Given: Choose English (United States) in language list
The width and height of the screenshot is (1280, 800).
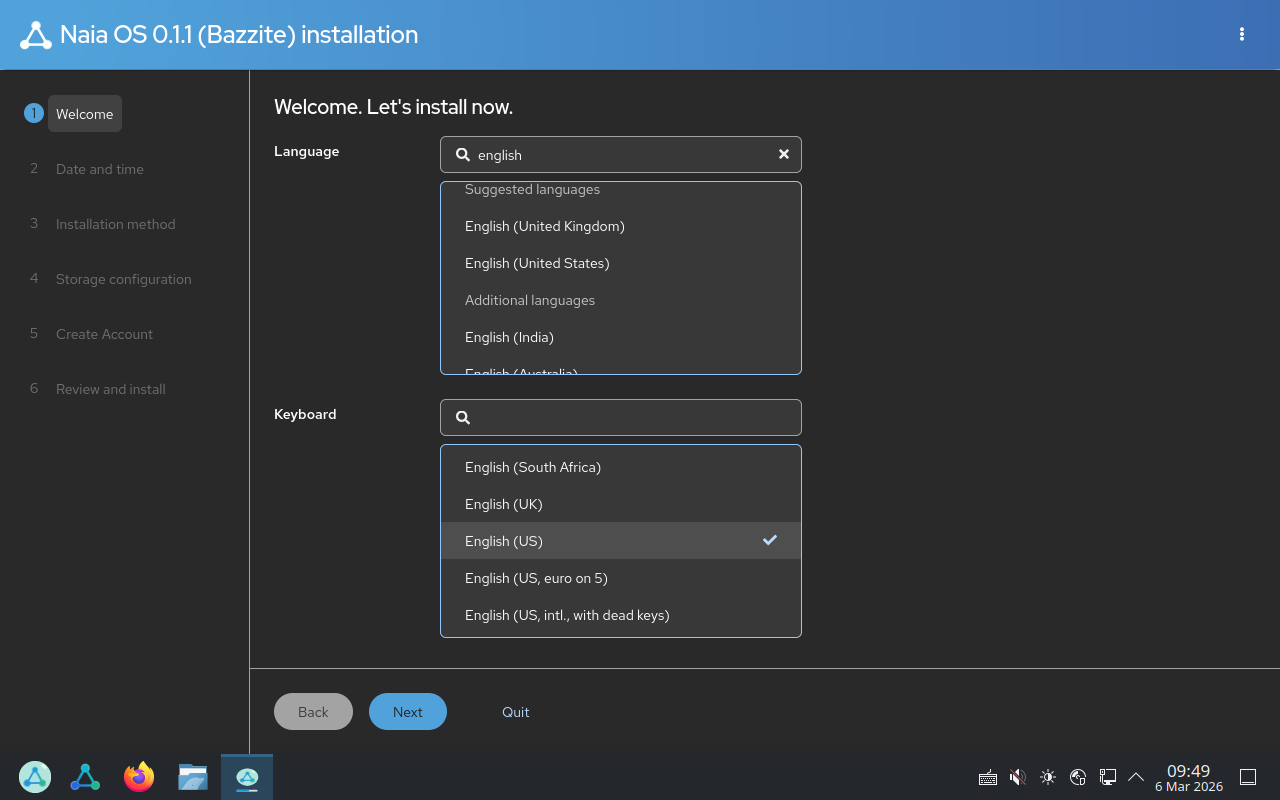Looking at the screenshot, I should [537, 263].
